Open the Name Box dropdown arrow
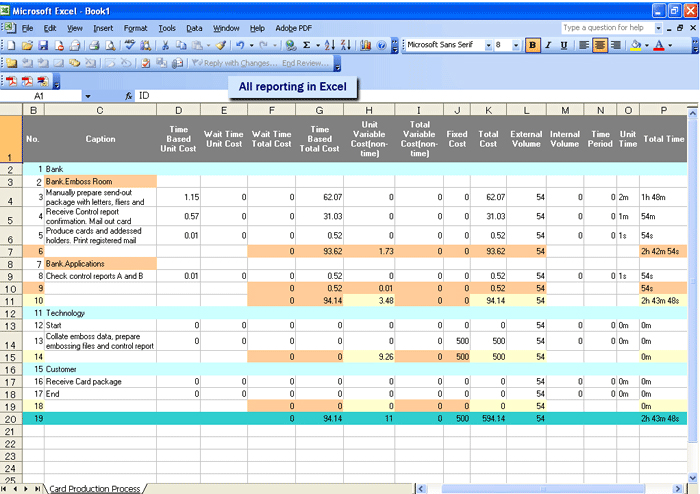This screenshot has height=494, width=700. pyautogui.click(x=88, y=96)
